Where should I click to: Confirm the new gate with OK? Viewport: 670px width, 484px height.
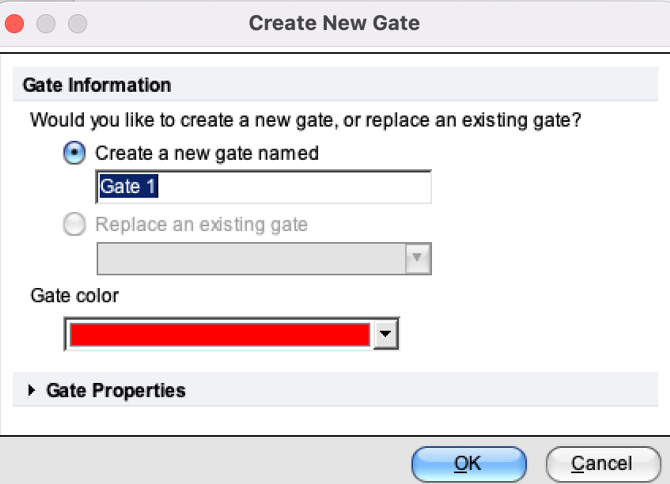pyautogui.click(x=468, y=463)
